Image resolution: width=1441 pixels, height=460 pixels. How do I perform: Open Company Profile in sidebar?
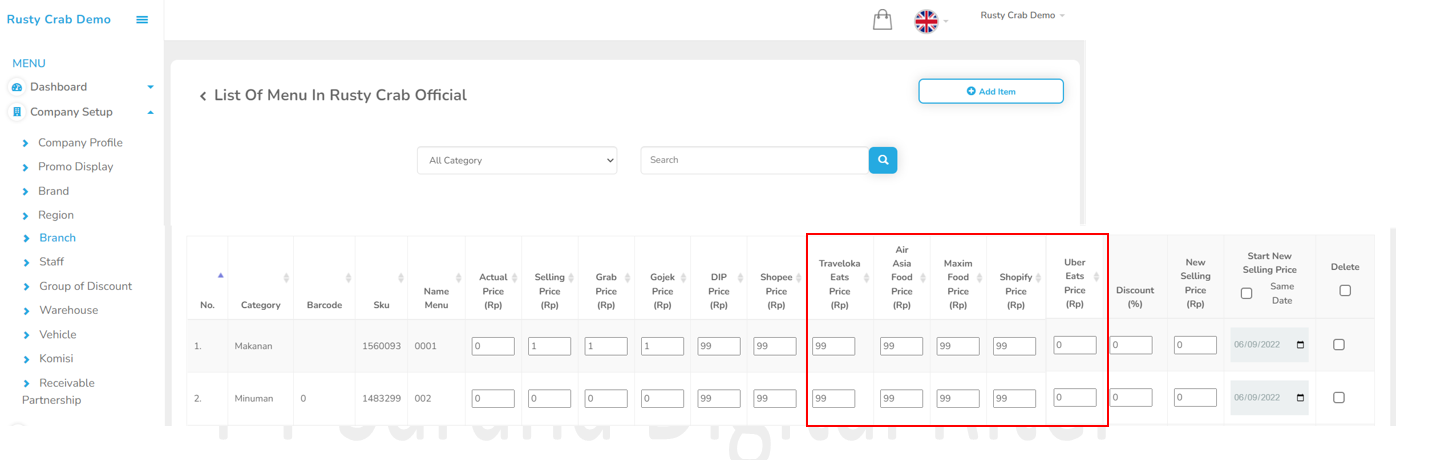pos(80,143)
